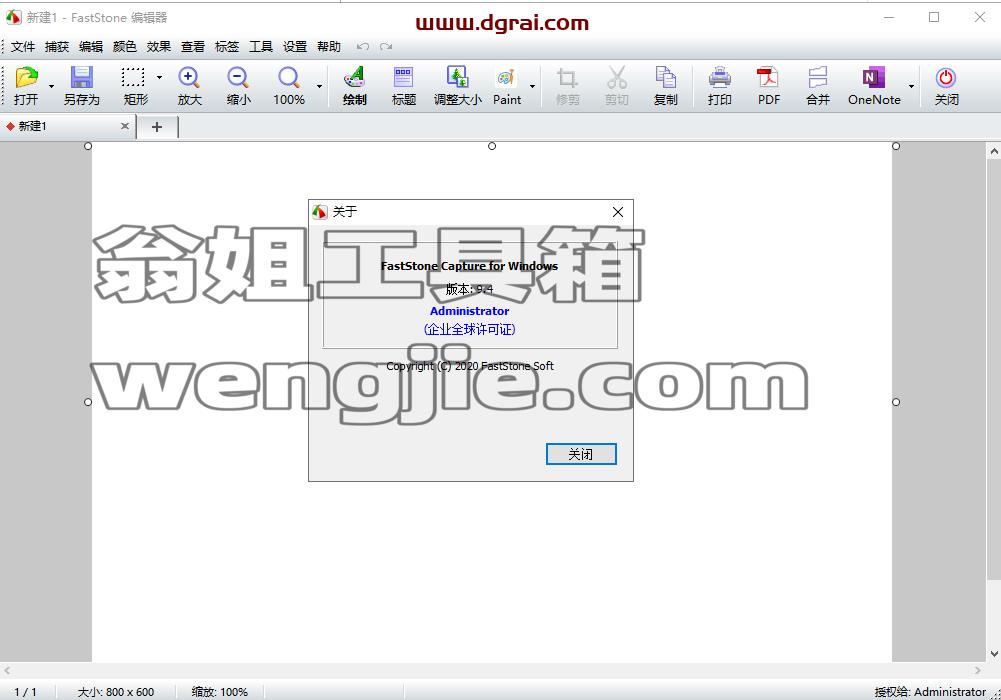Click the FastStone Capture for Windows title text
This screenshot has width=1001, height=700.
click(469, 266)
